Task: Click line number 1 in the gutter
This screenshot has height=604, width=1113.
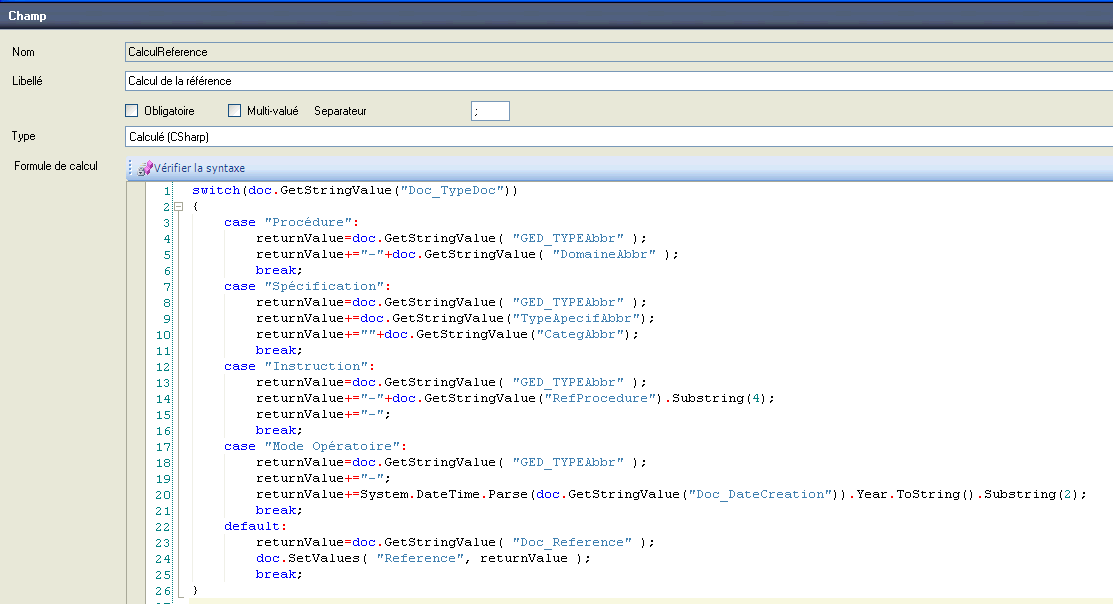Action: (165, 190)
